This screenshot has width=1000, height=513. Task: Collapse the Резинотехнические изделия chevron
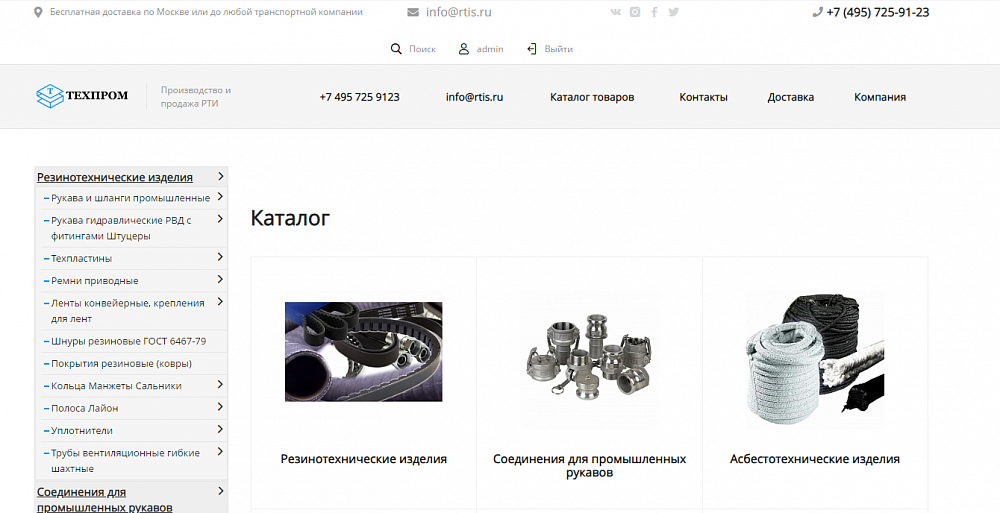coord(221,176)
